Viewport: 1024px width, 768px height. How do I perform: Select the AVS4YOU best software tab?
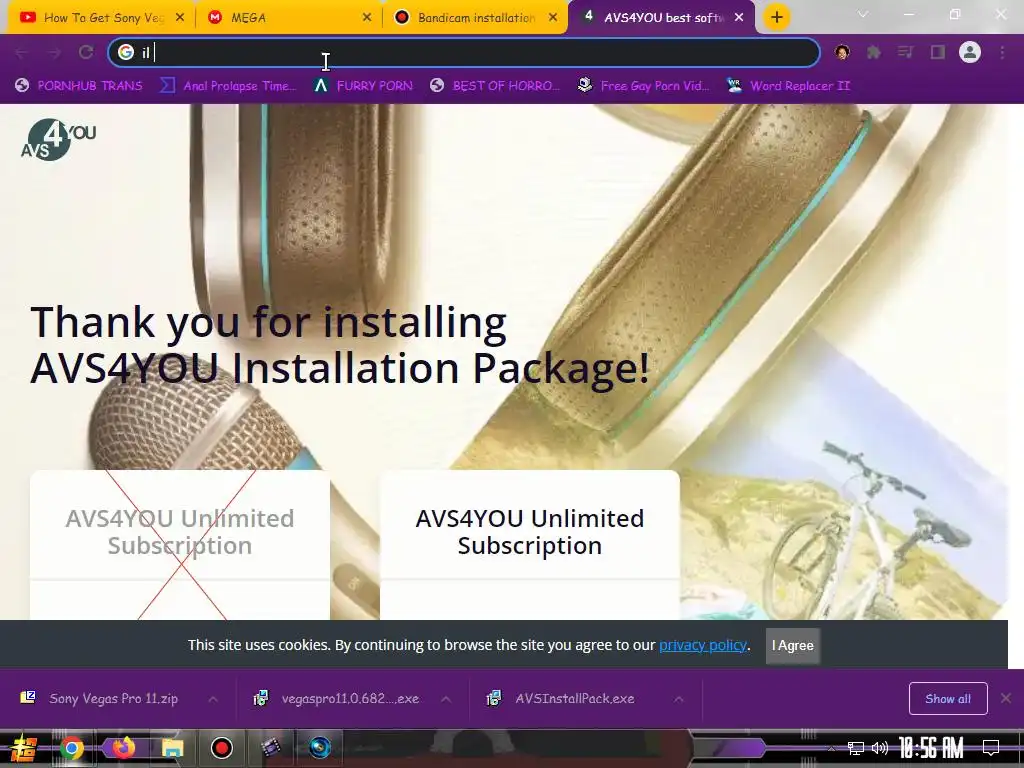(662, 18)
